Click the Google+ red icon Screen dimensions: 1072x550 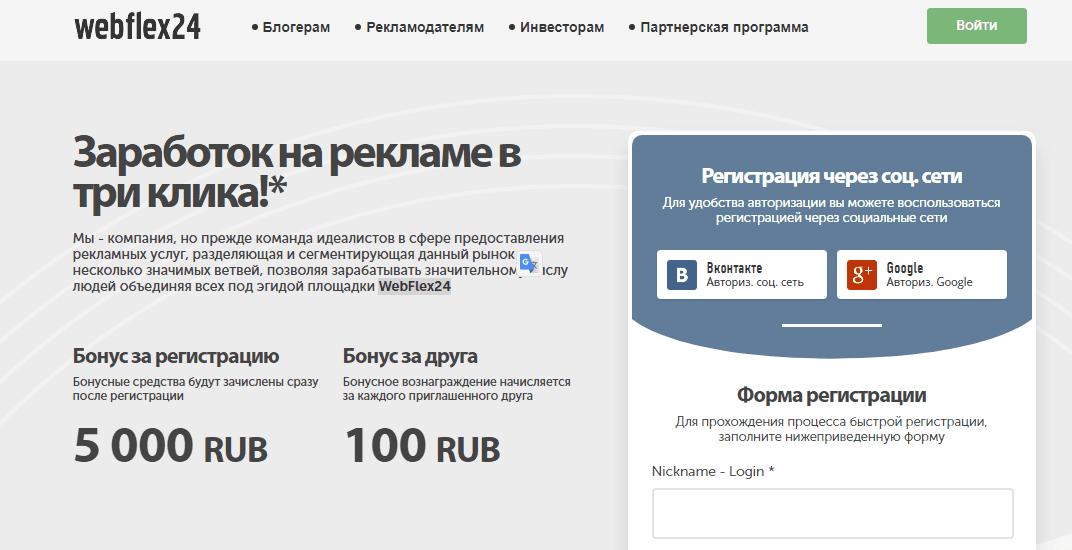click(861, 275)
